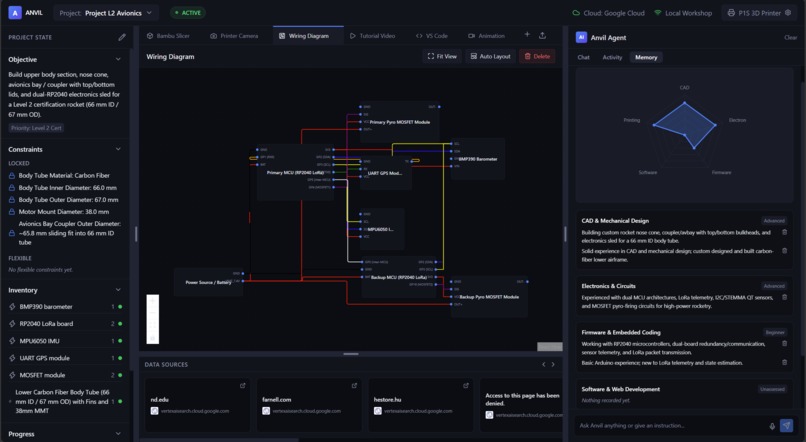Screen dimensions: 806x442
Task: Open the Tutorial Video tab
Action: click(373, 36)
